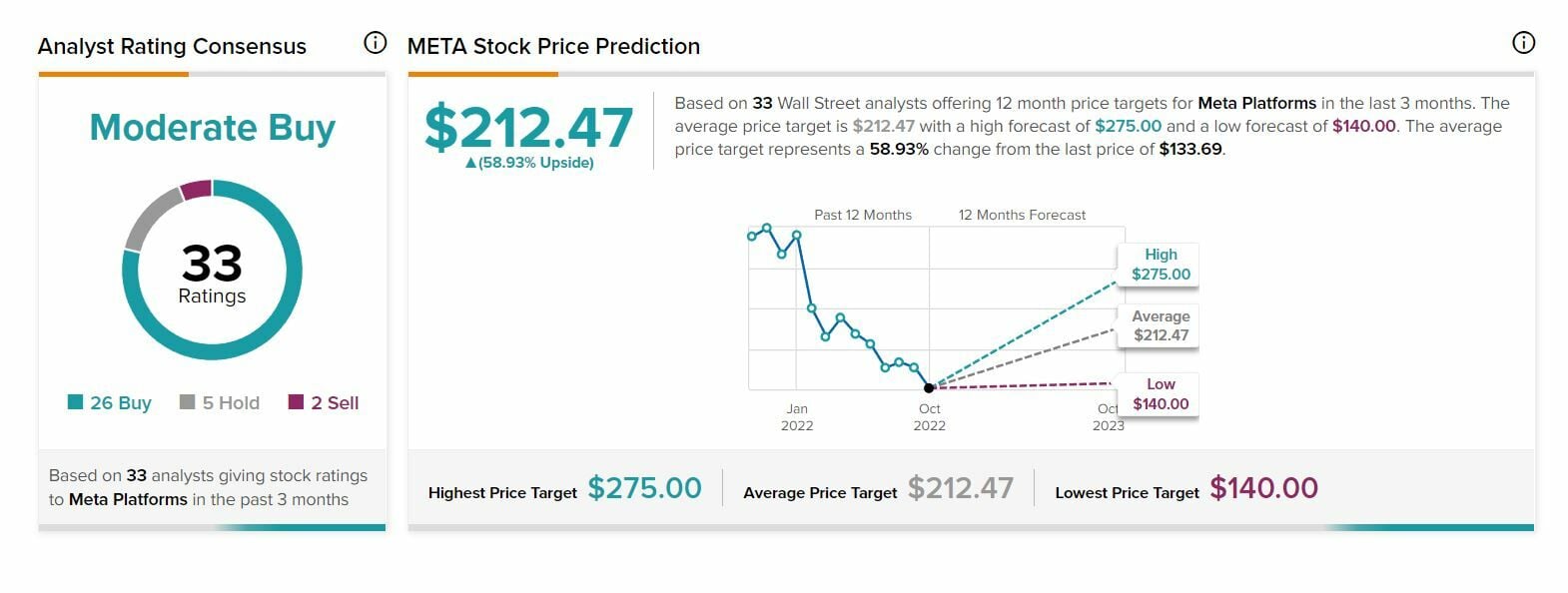The height and width of the screenshot is (593, 1568).
Task: Click the gray Hold legend square
Action: pos(187,402)
